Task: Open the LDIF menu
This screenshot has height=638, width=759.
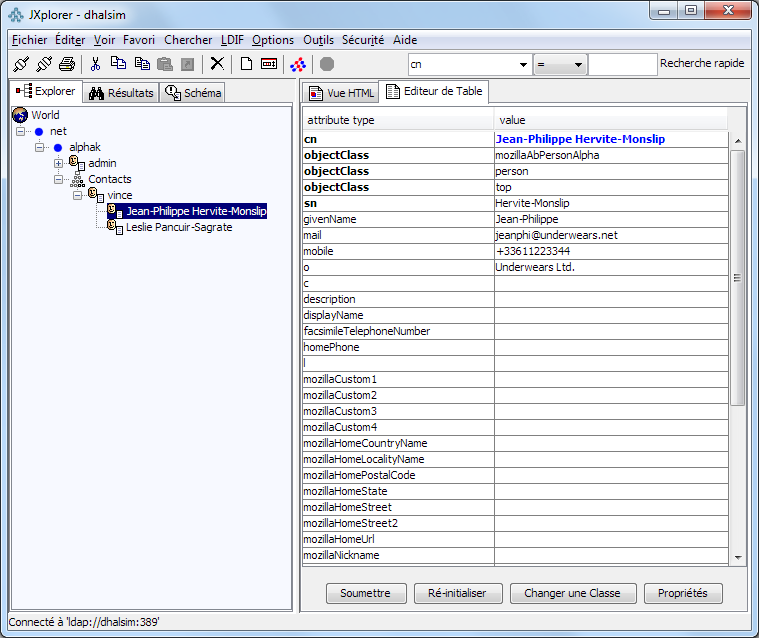Action: point(232,40)
